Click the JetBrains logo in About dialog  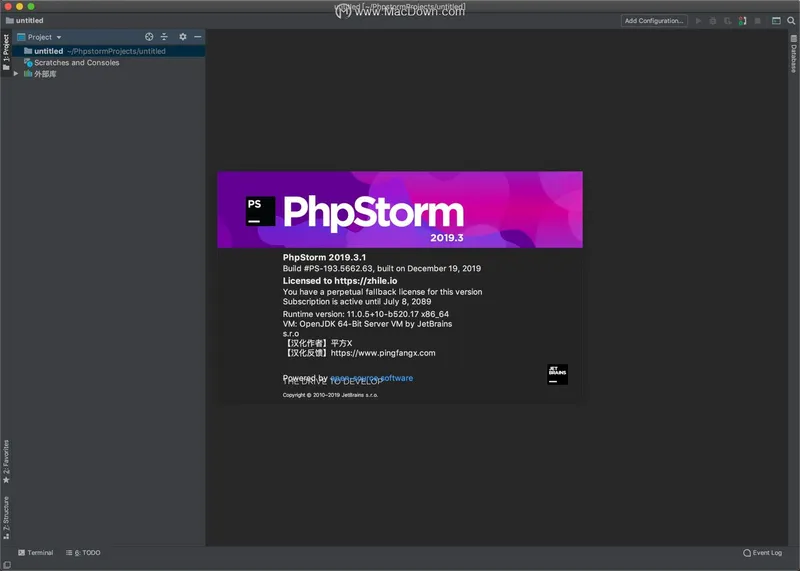557,374
